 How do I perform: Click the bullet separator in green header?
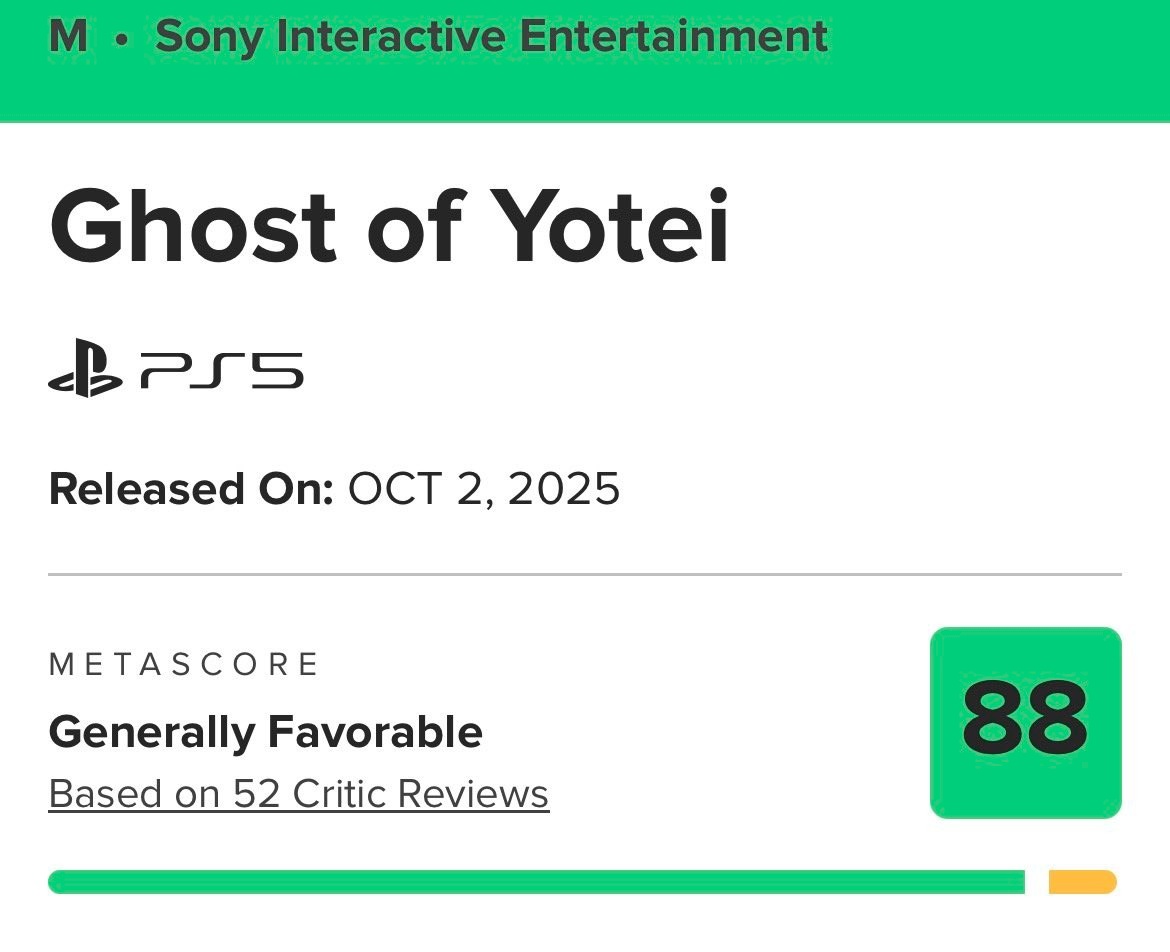tap(121, 40)
